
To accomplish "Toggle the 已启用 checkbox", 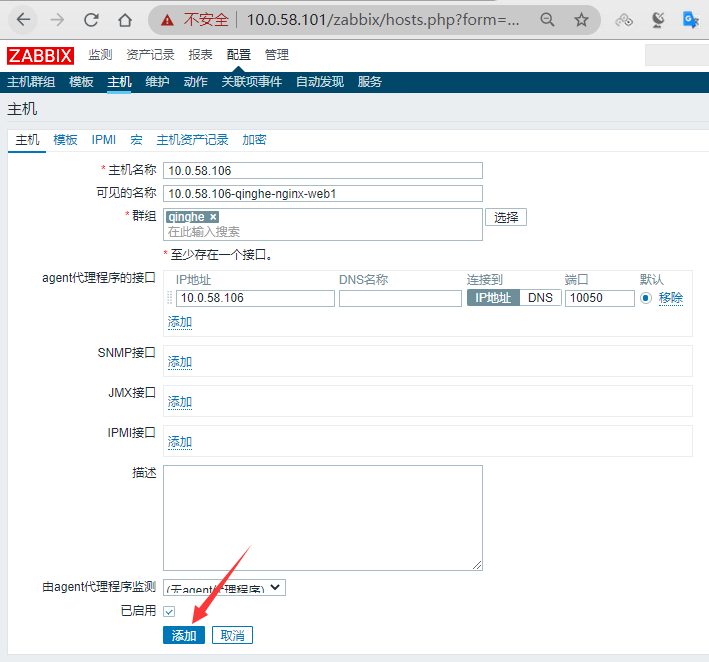I will pos(169,611).
